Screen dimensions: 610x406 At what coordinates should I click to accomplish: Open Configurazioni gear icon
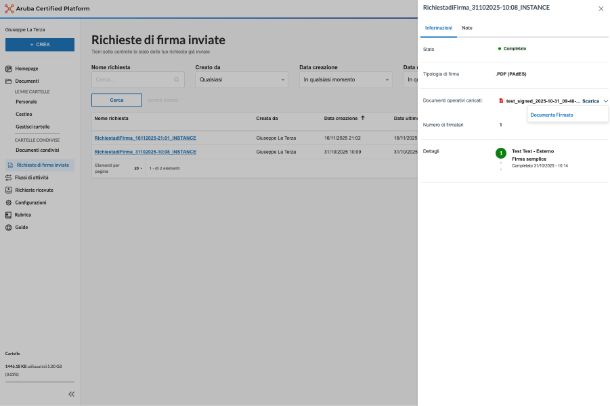pyautogui.click(x=8, y=202)
